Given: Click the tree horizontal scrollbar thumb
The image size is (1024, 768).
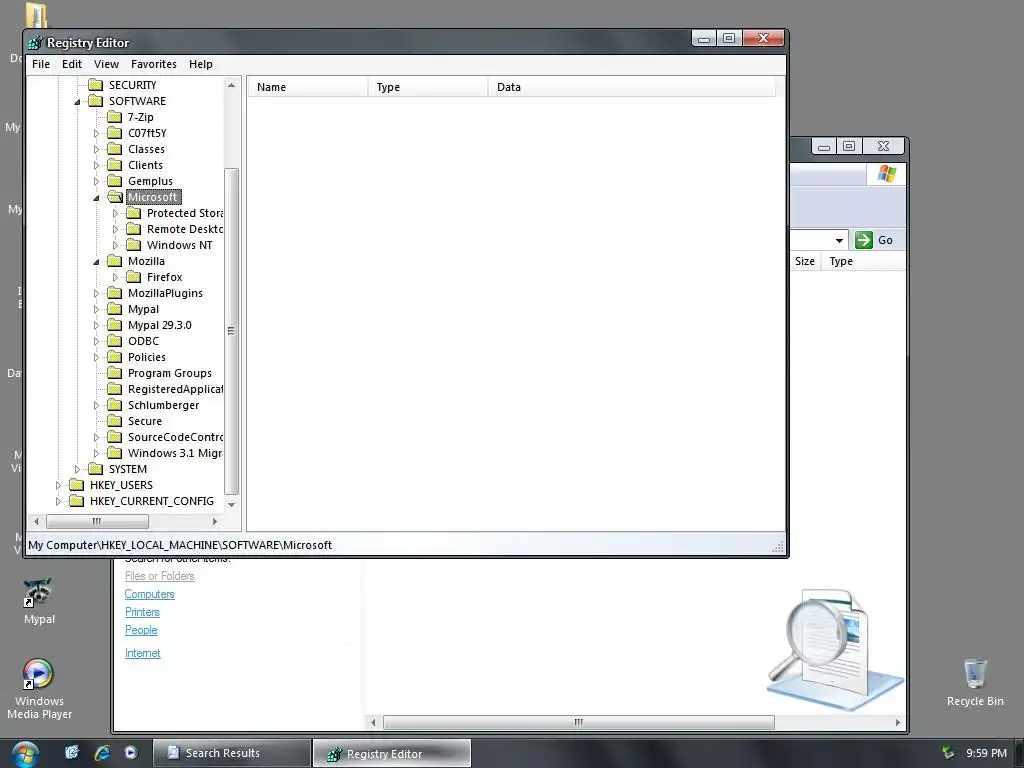Looking at the screenshot, I should (x=97, y=521).
